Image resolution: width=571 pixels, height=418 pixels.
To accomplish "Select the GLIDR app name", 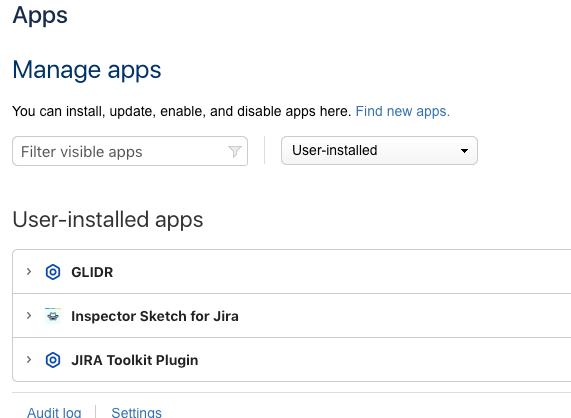I will pyautogui.click(x=92, y=272).
